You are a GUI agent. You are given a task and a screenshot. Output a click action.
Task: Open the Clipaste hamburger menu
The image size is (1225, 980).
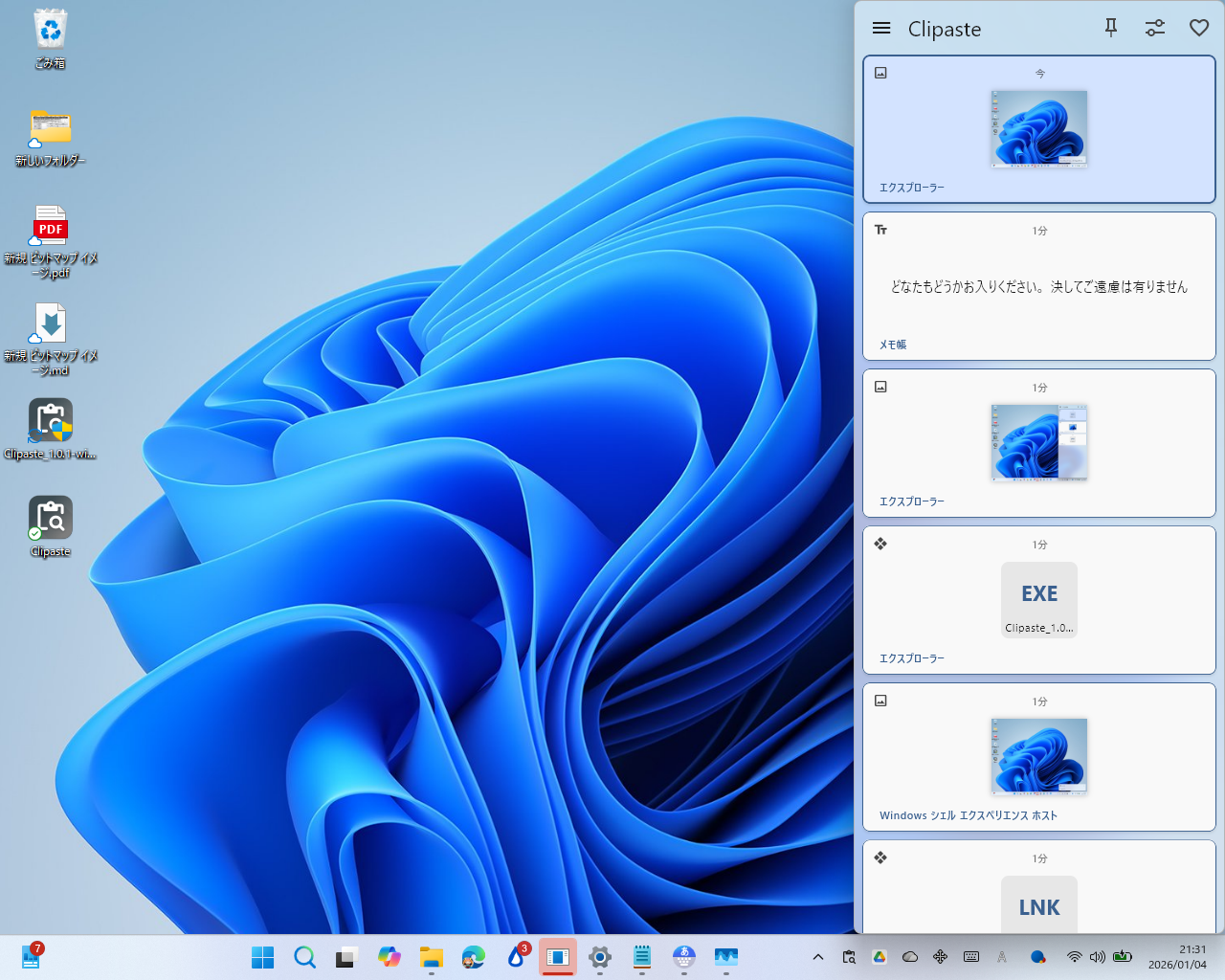tap(880, 28)
